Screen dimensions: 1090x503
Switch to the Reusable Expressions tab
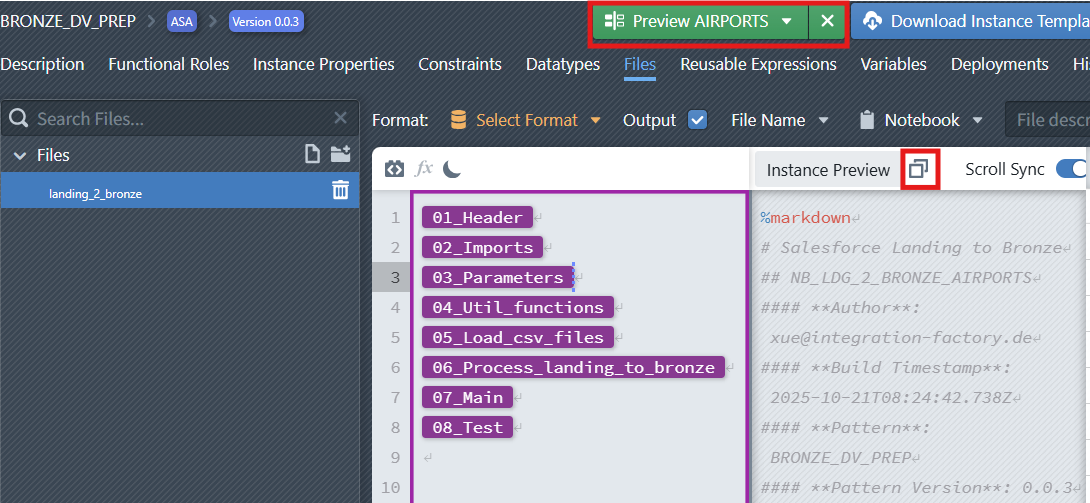[x=758, y=64]
